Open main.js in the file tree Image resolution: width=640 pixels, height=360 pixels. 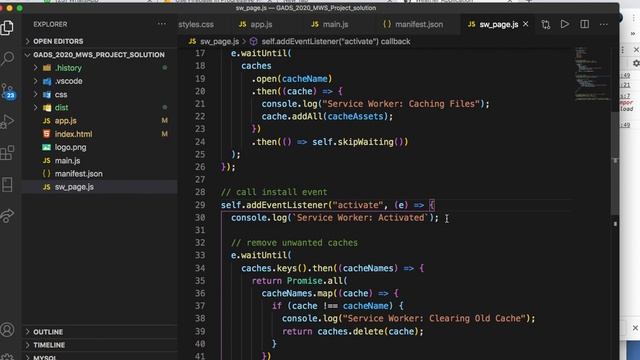(67, 160)
